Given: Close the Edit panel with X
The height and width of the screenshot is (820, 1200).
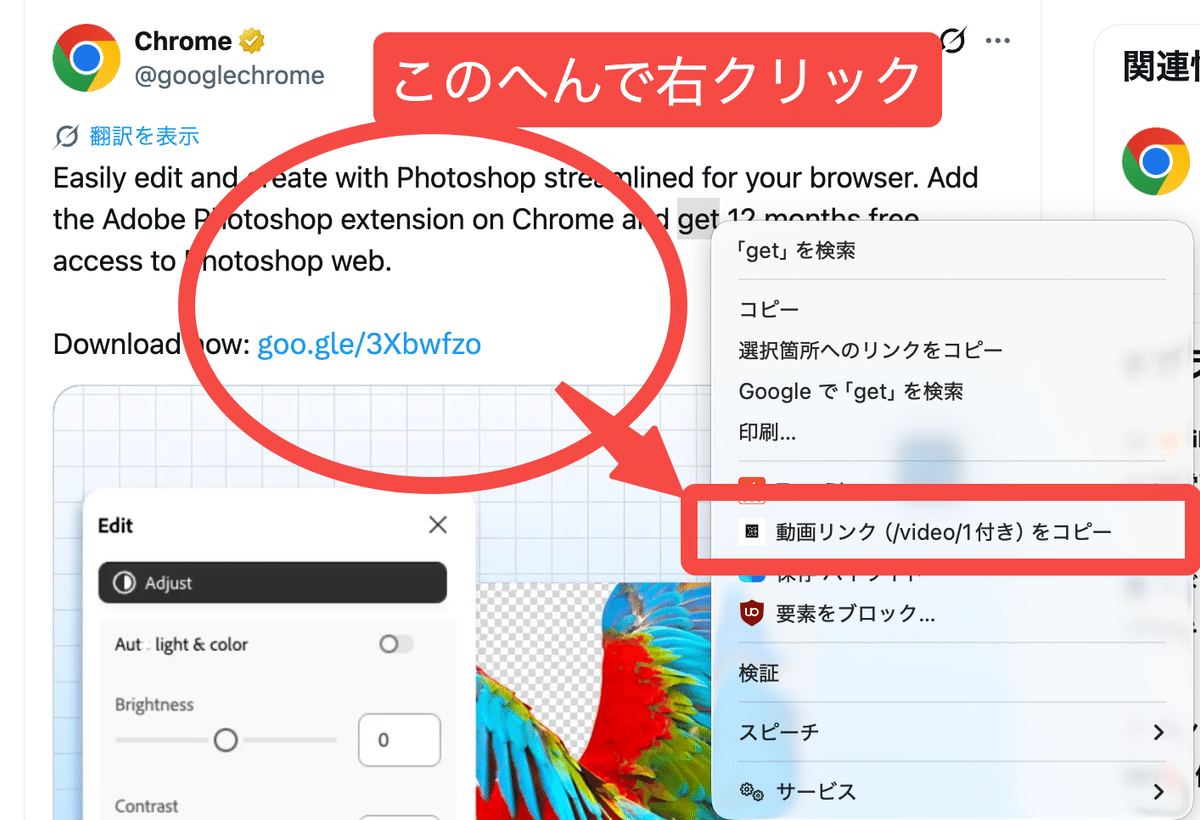Looking at the screenshot, I should pos(437,525).
